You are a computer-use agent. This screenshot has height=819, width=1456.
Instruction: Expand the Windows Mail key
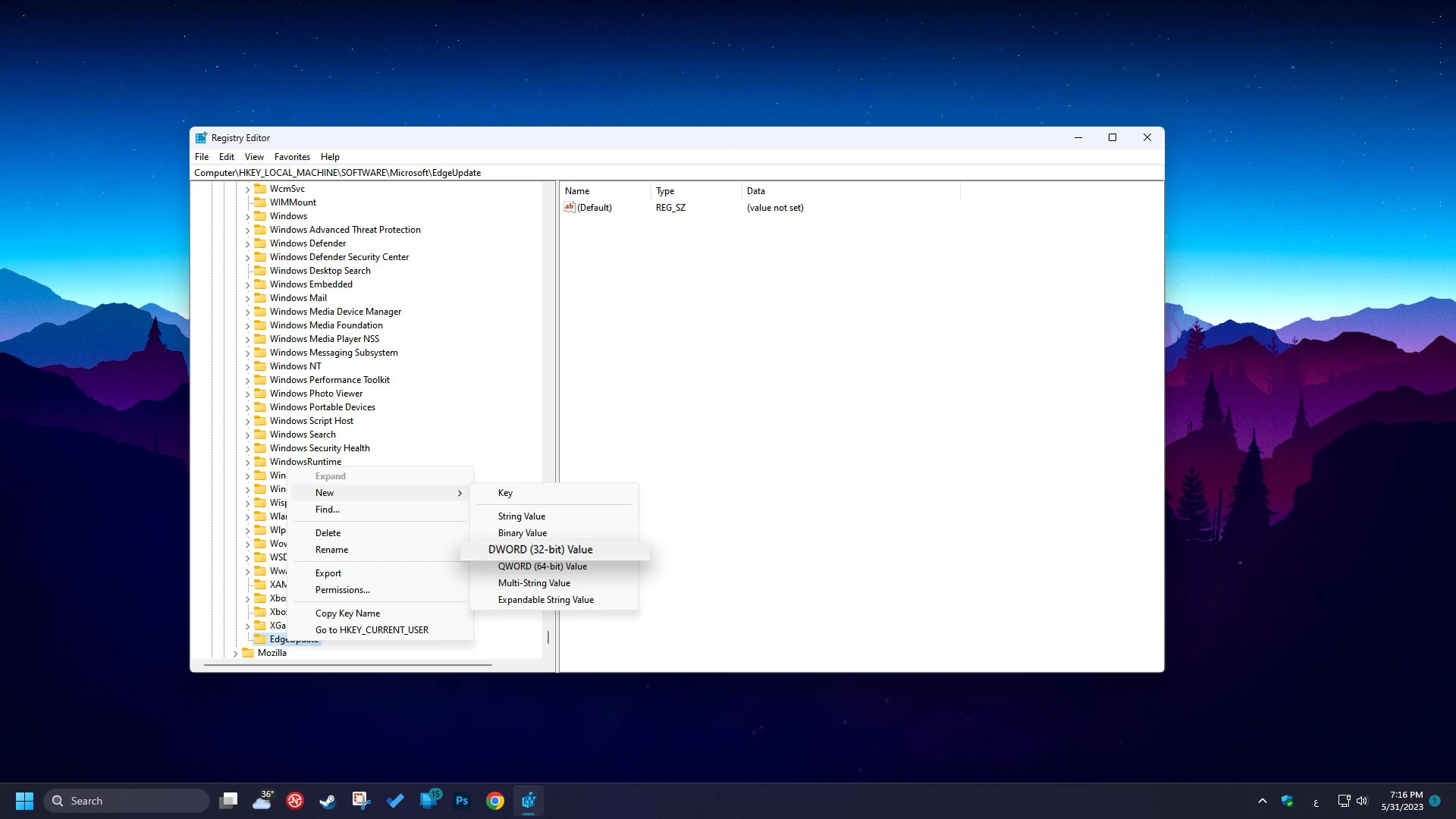[247, 299]
